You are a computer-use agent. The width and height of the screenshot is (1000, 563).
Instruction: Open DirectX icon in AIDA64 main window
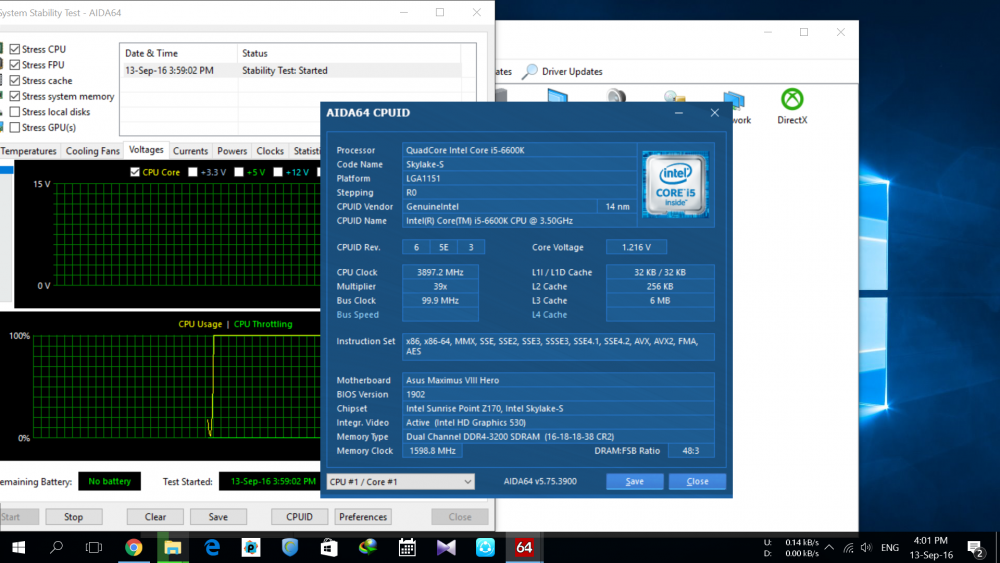(x=792, y=106)
